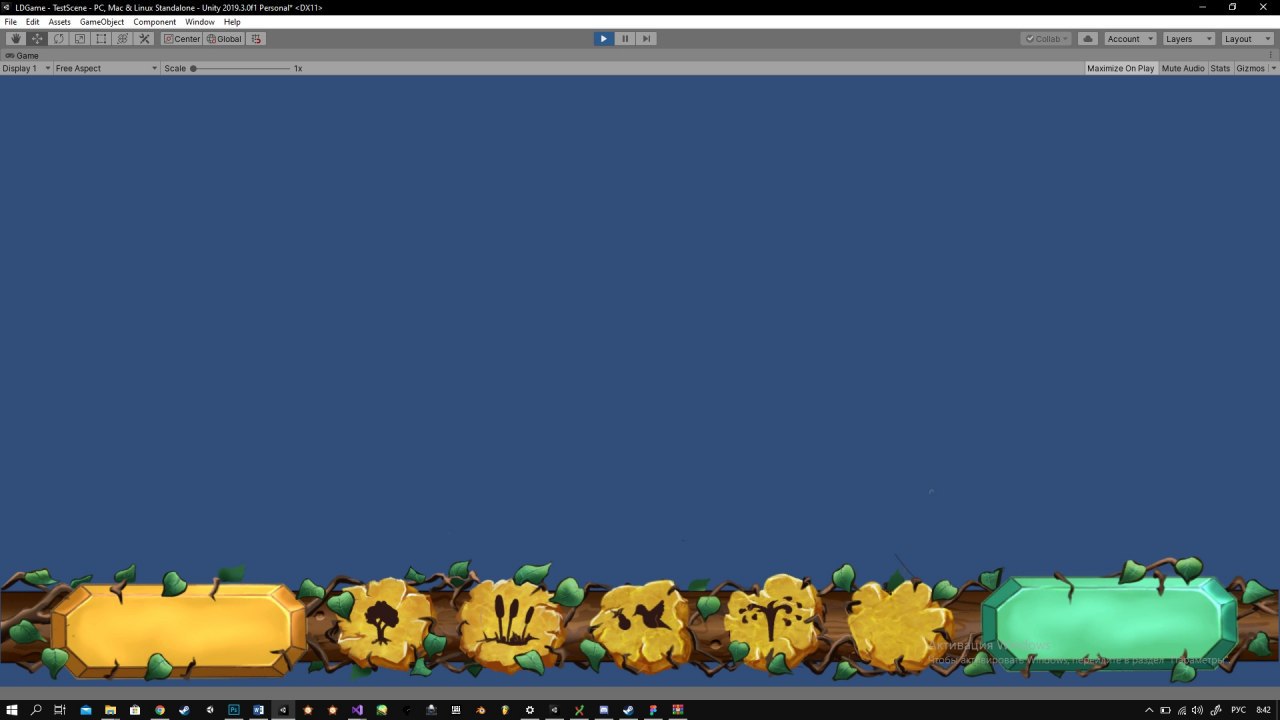Toggle Gizmos in Game view
Viewport: 1280px width, 720px height.
coord(1250,68)
